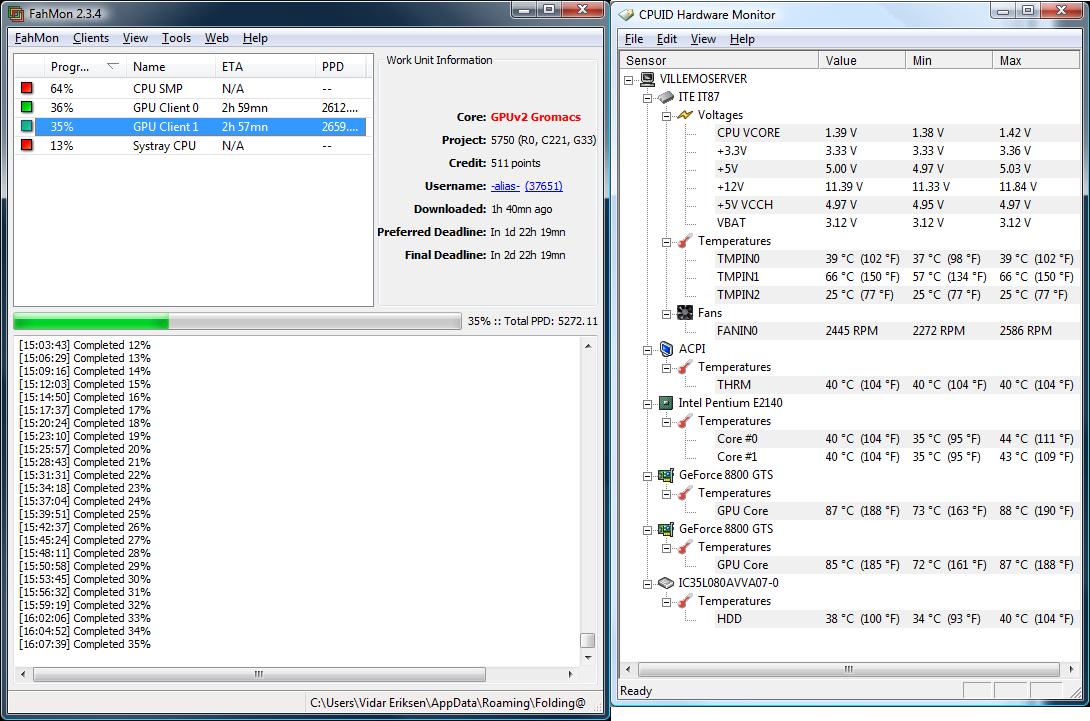Viewport: 1090px width, 721px height.
Task: Click the Intel Pentium E2140 processor icon
Action: coord(666,403)
